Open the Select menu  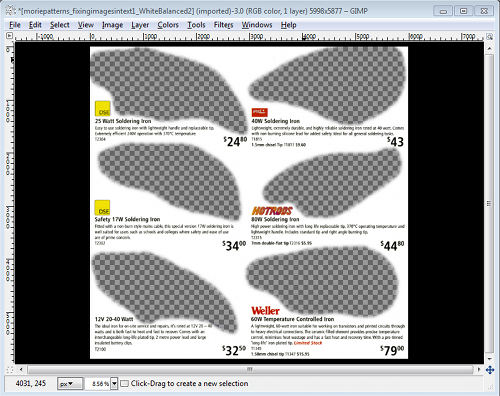pyautogui.click(x=60, y=25)
